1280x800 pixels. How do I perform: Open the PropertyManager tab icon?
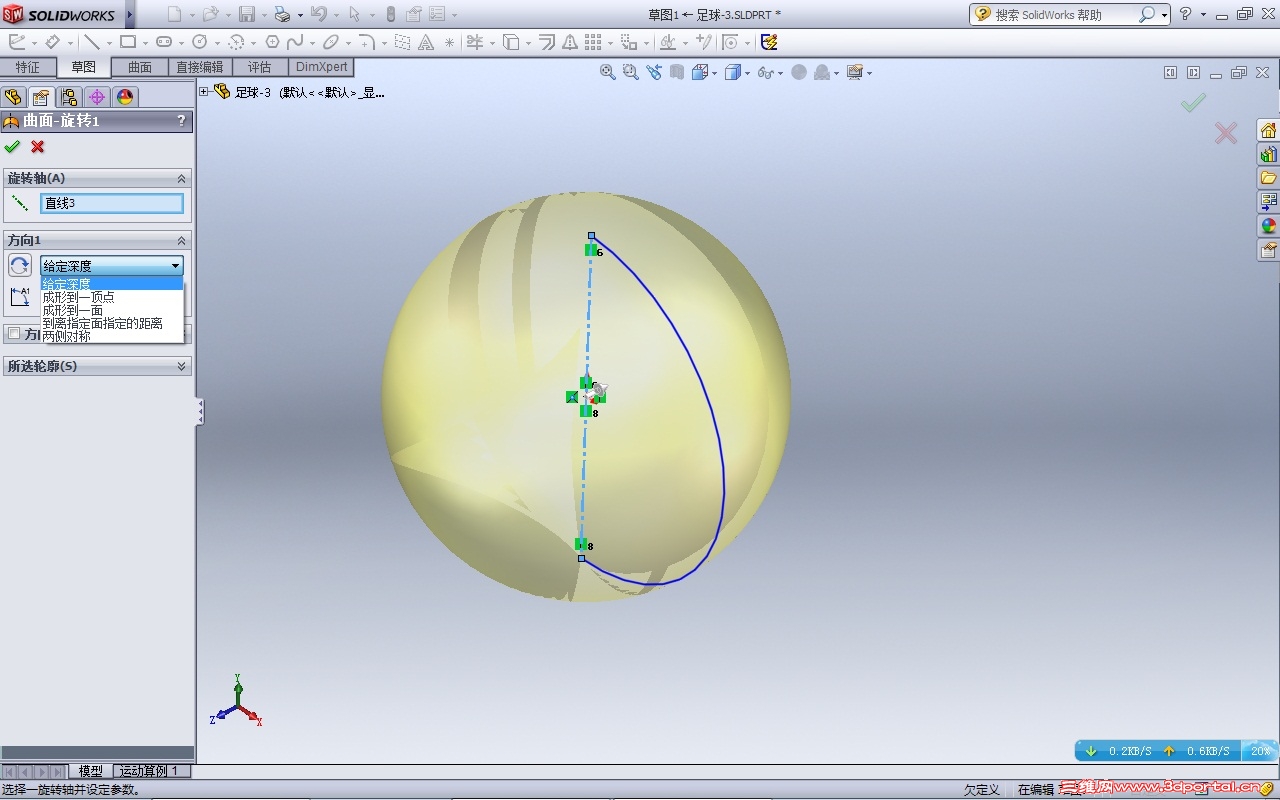point(40,97)
